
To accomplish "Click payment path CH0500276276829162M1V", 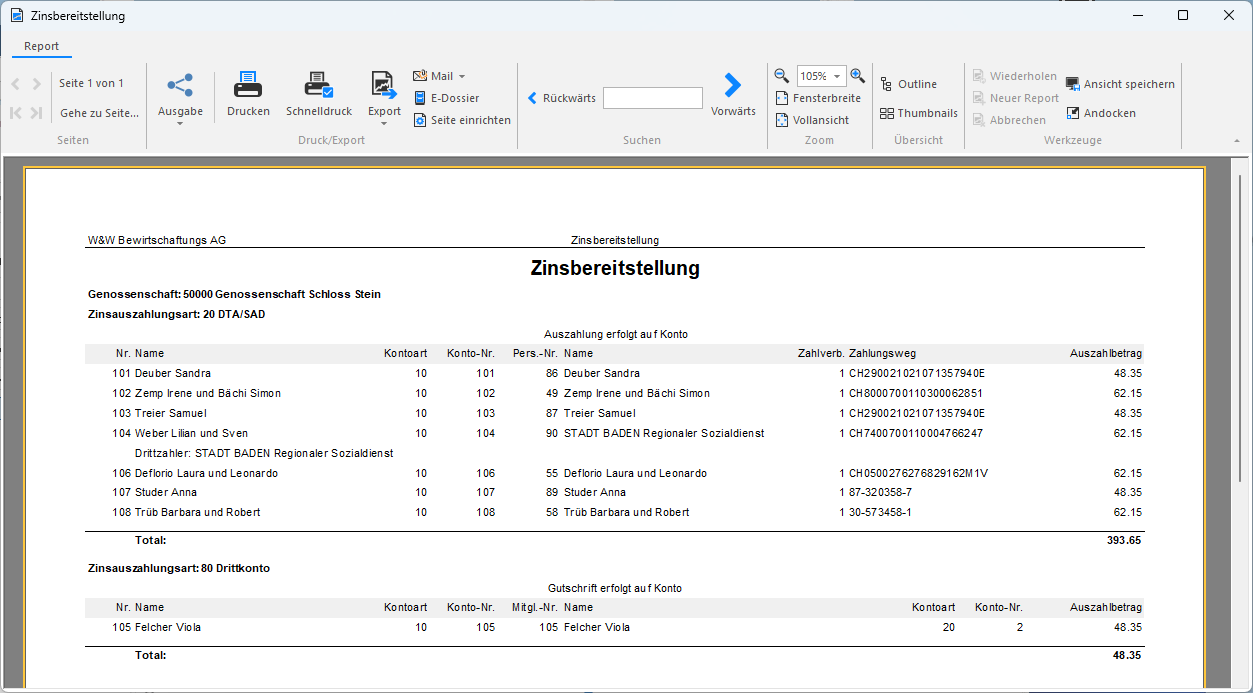I will (x=918, y=473).
